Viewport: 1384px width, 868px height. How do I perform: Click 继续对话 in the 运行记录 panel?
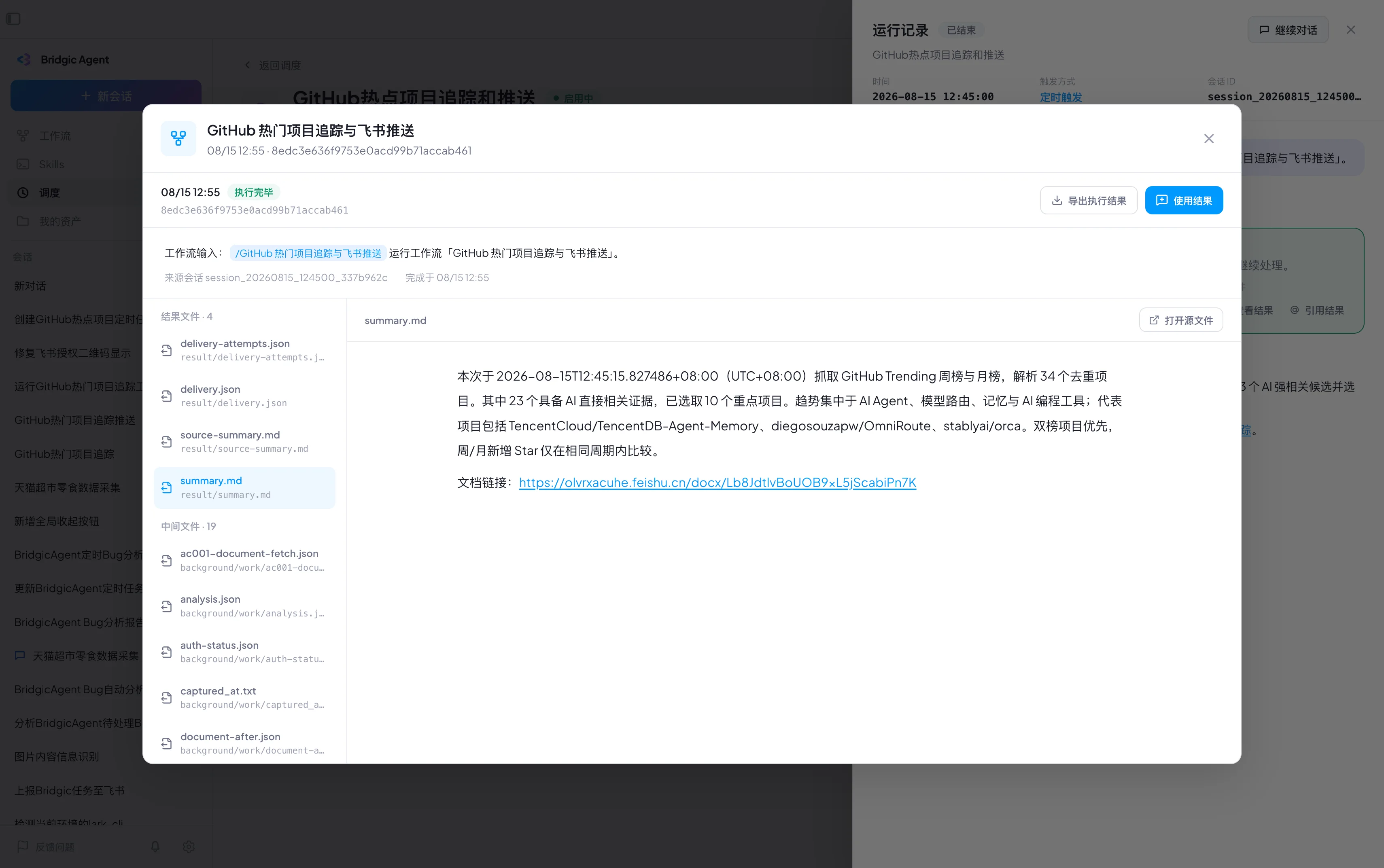coord(1288,30)
